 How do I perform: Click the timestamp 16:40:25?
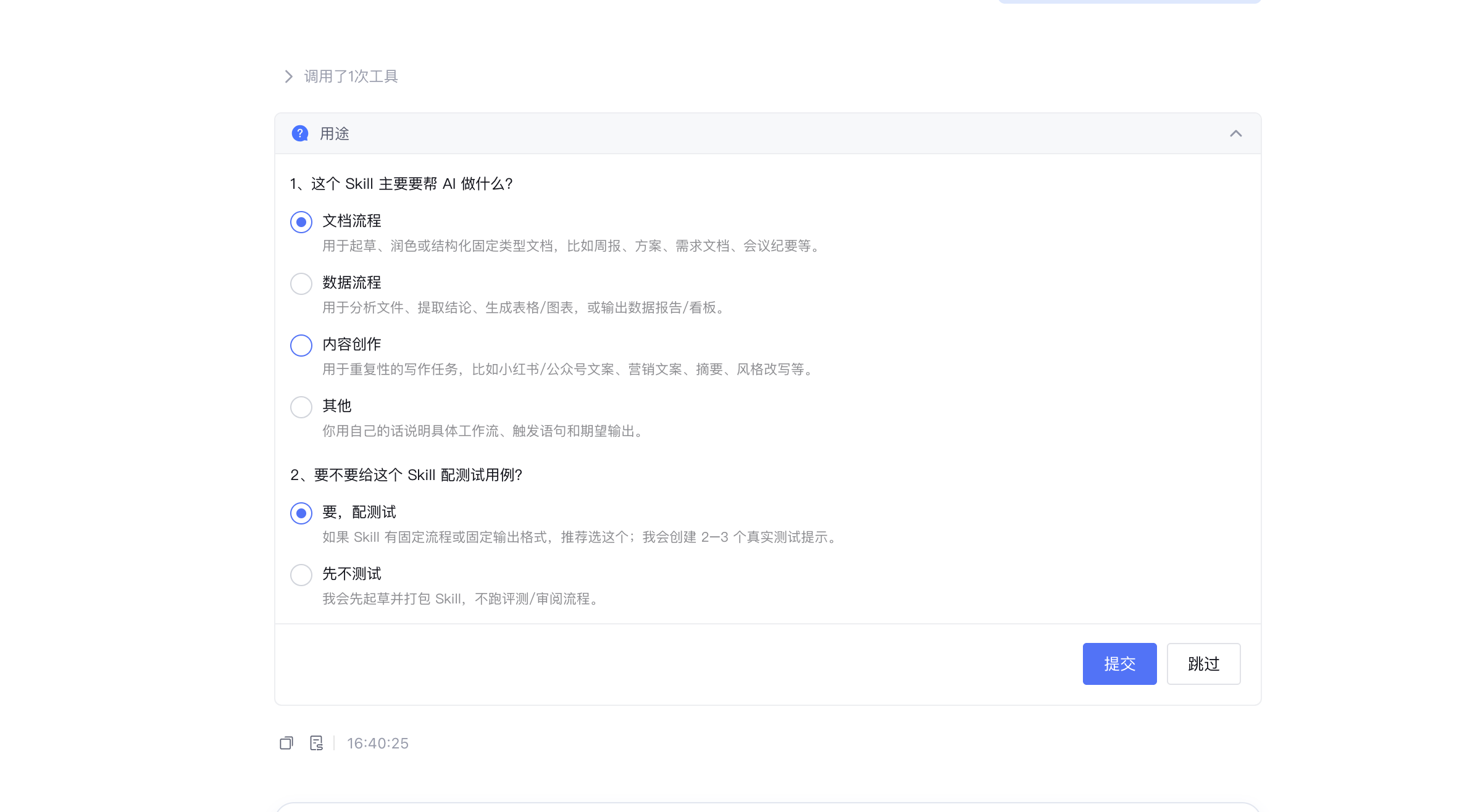click(378, 744)
